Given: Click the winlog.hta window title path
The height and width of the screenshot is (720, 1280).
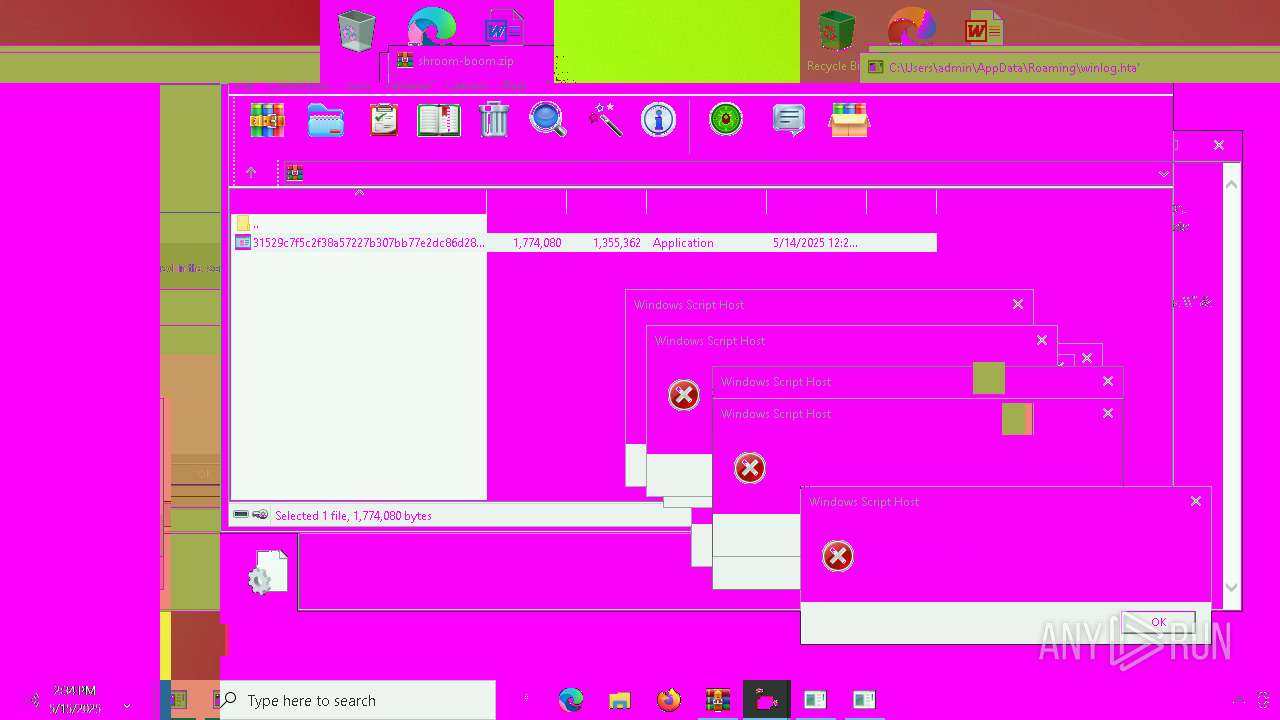Looking at the screenshot, I should (1014, 68).
